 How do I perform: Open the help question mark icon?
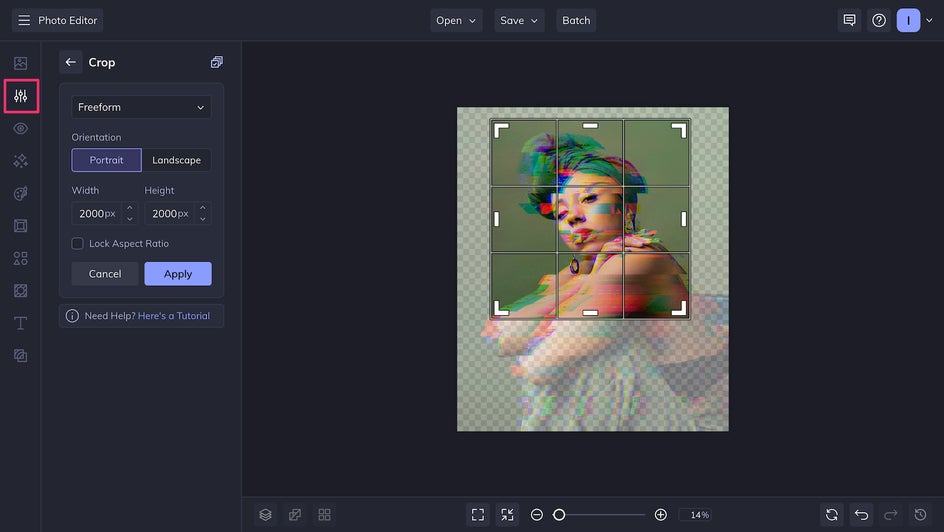[879, 20]
